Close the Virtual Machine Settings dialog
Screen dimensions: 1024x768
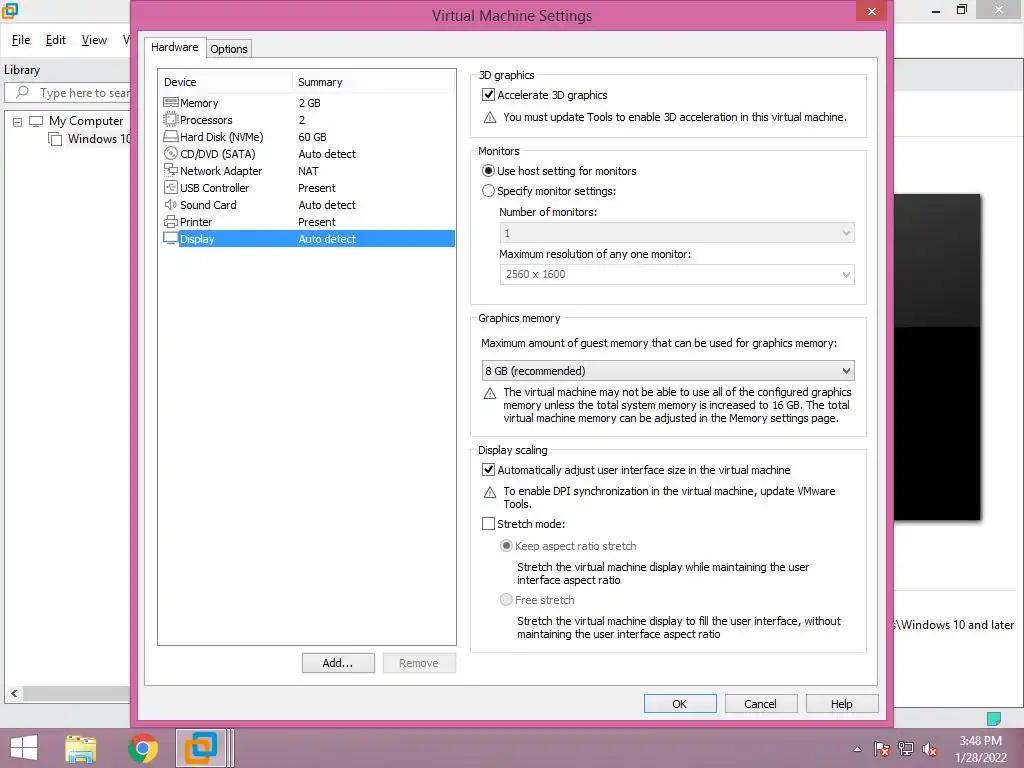click(x=871, y=11)
